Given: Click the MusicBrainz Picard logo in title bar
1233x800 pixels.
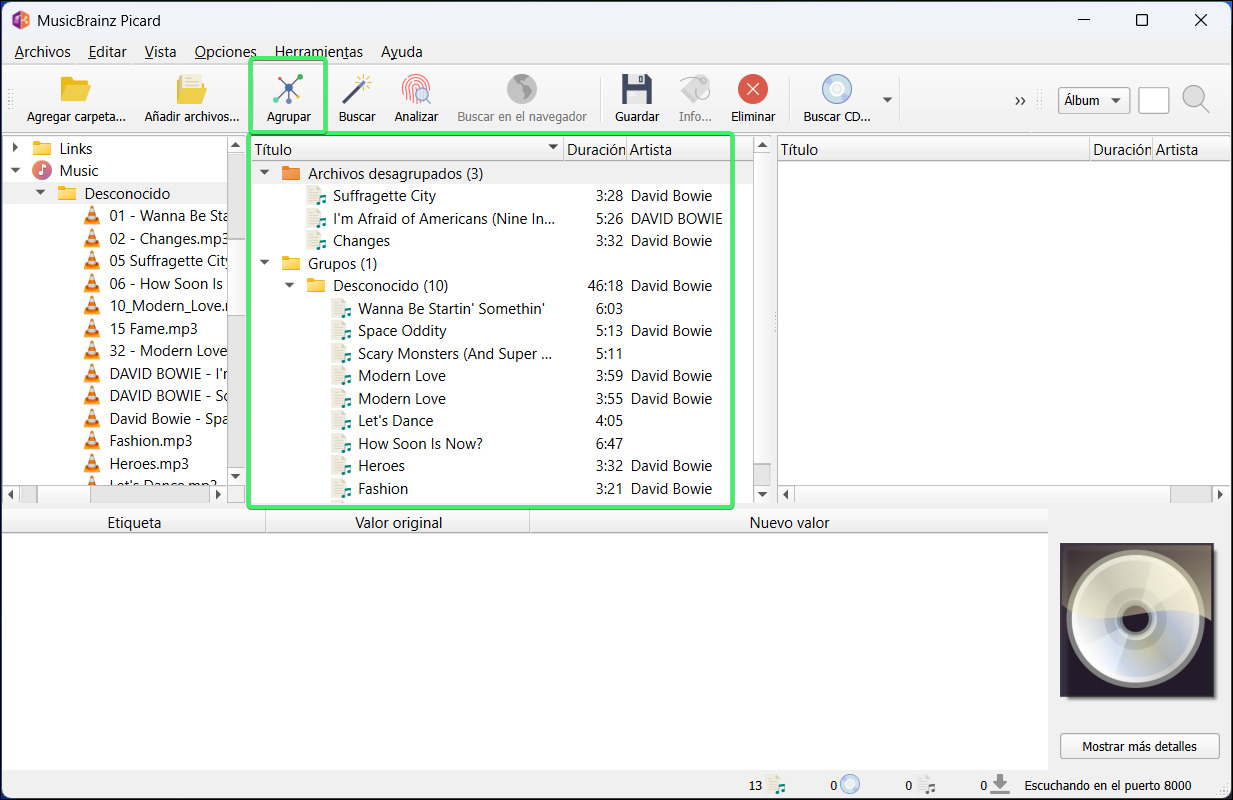Looking at the screenshot, I should click(x=20, y=20).
